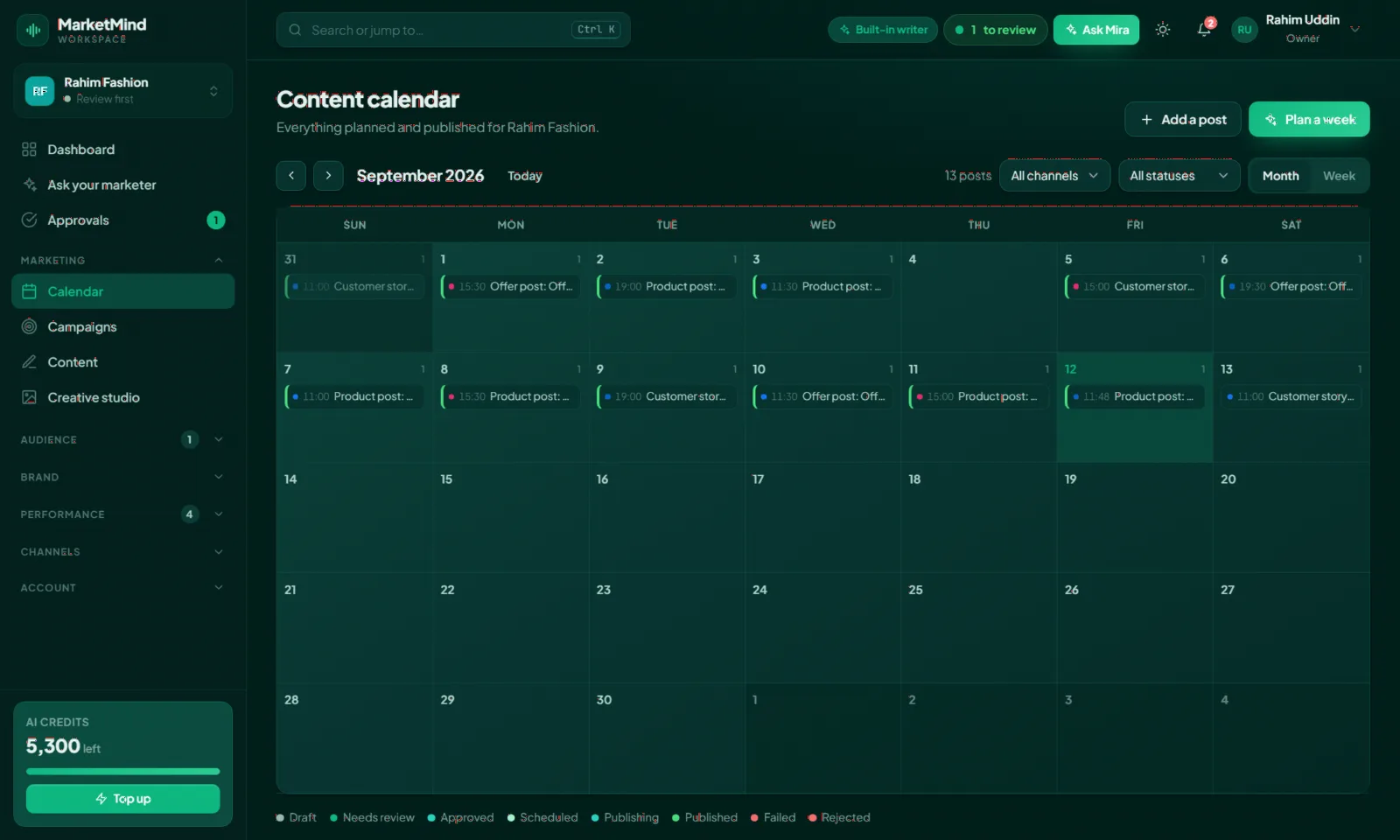The height and width of the screenshot is (840, 1400).
Task: Open All channels filter dropdown
Action: point(1054,176)
